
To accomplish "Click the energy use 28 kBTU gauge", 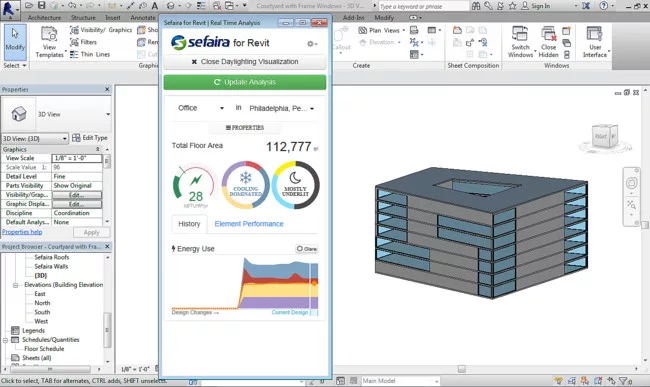I will [x=195, y=186].
